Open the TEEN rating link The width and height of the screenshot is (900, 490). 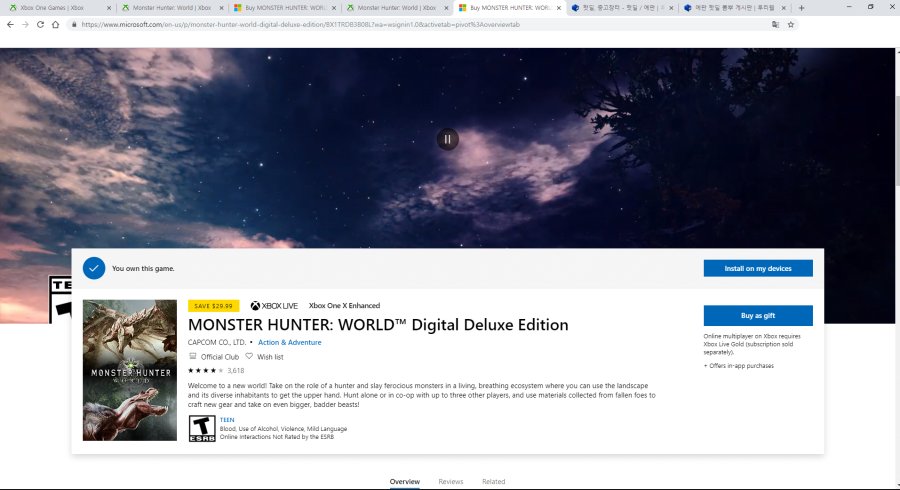pyautogui.click(x=227, y=420)
